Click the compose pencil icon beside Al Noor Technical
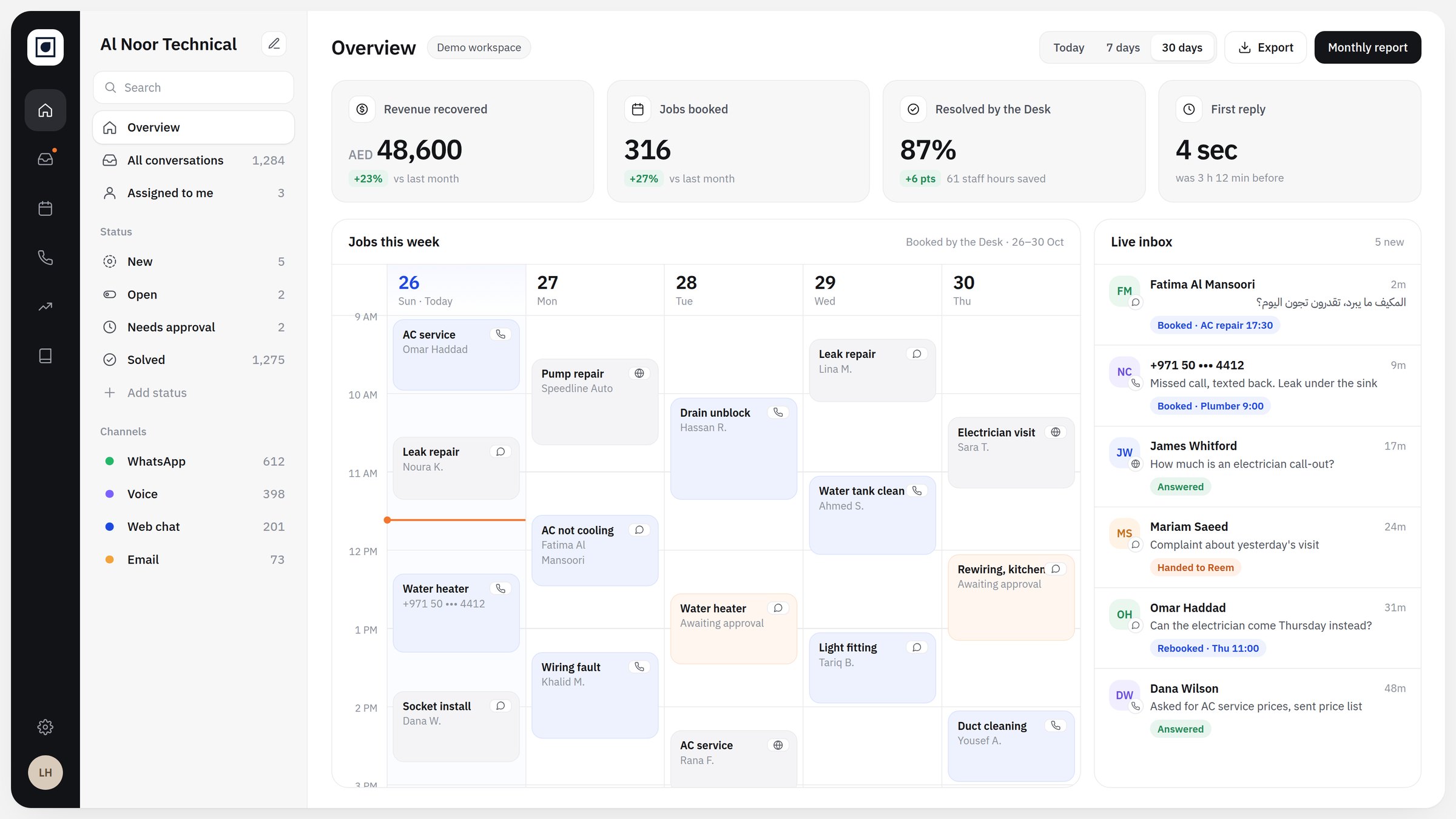Screen dimensions: 1456x819 click(x=274, y=44)
